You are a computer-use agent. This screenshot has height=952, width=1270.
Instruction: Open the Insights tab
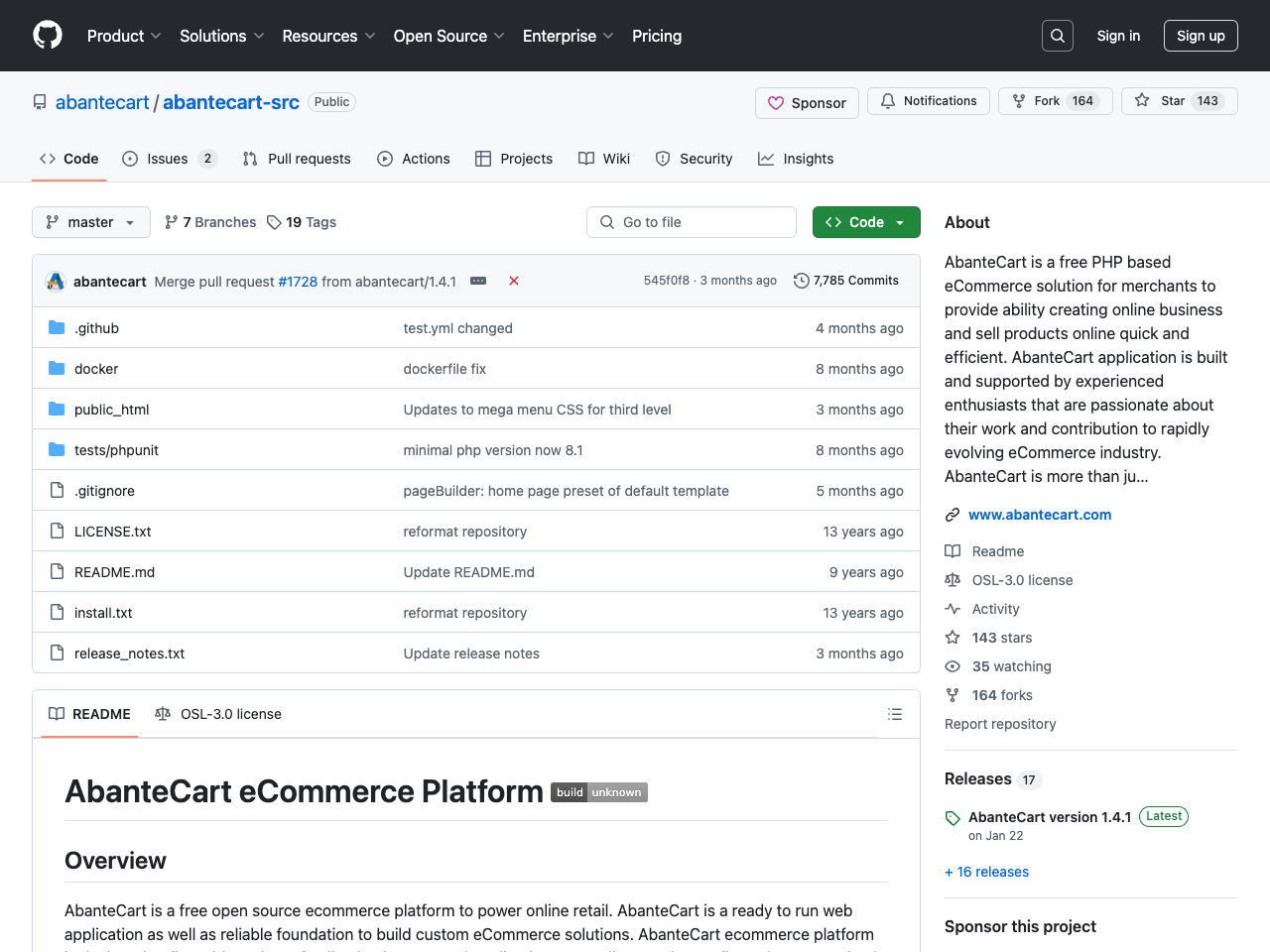(x=796, y=159)
